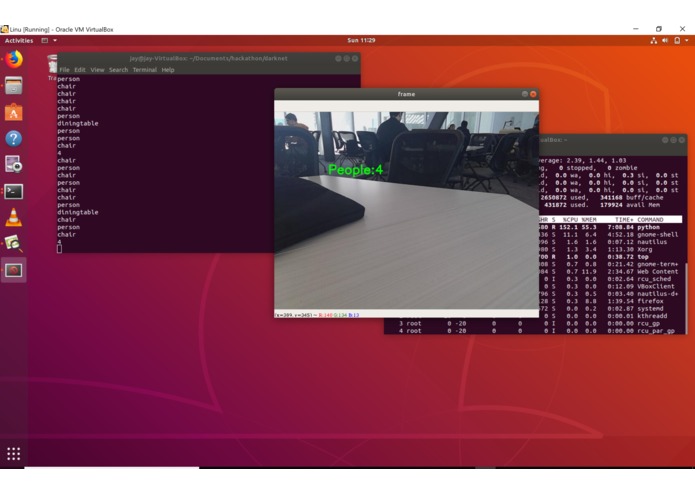Restore the VirtualBox host window
The image size is (695, 494).
coord(659,29)
